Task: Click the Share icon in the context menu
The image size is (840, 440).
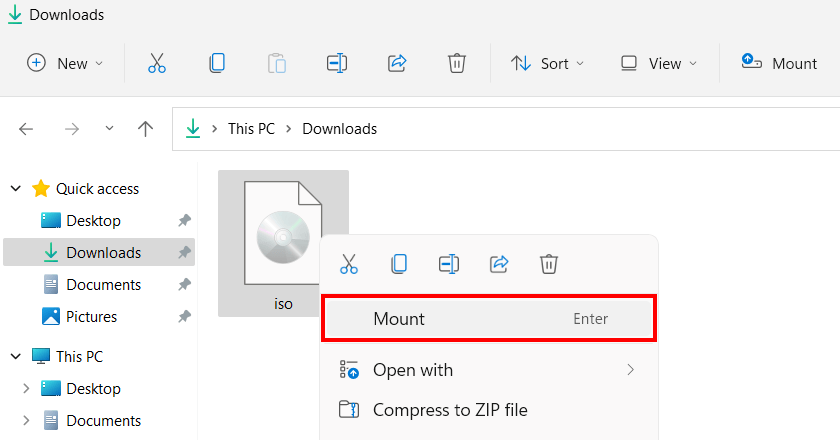Action: (x=499, y=264)
